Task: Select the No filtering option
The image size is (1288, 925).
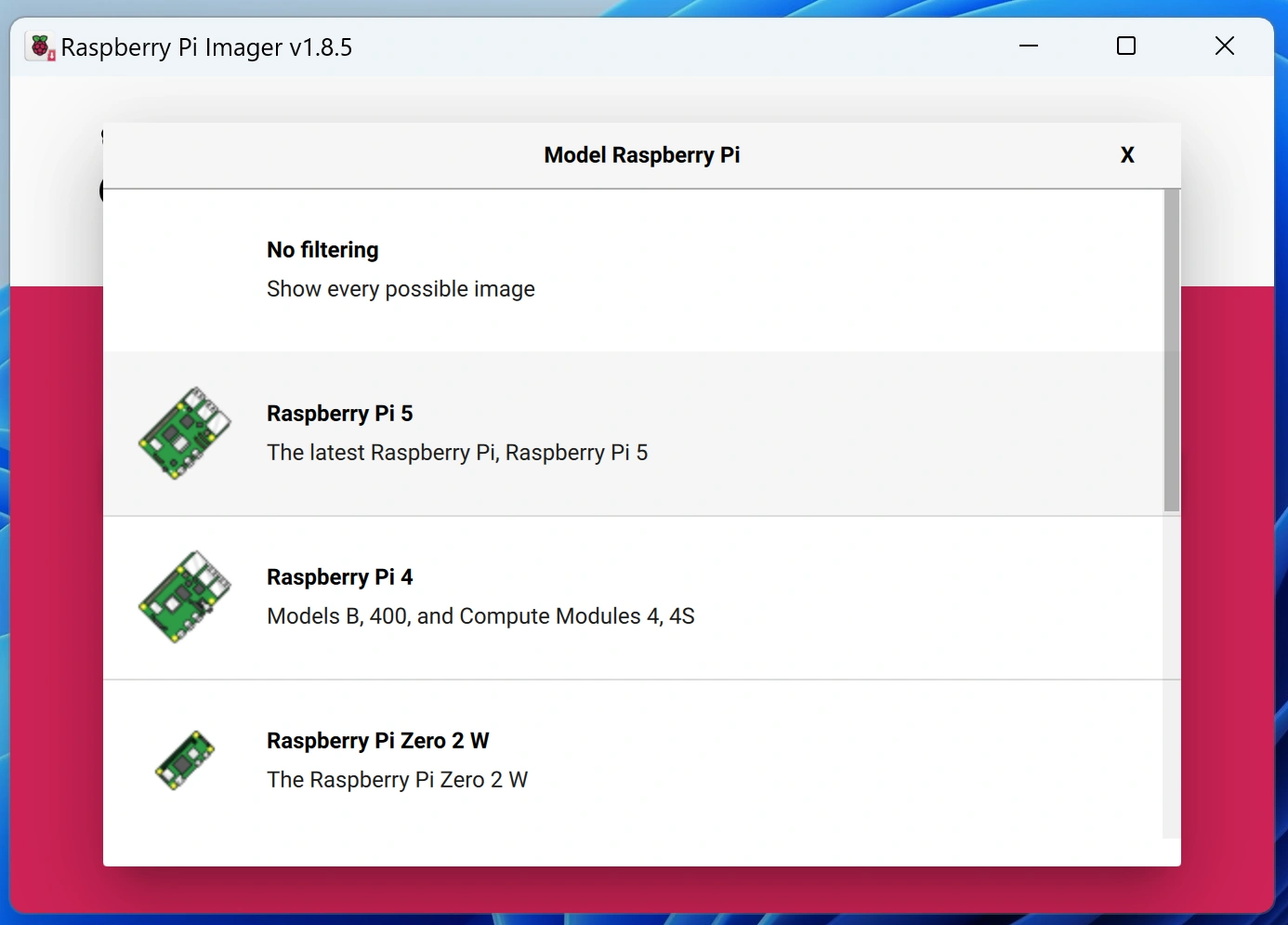Action: (x=633, y=270)
